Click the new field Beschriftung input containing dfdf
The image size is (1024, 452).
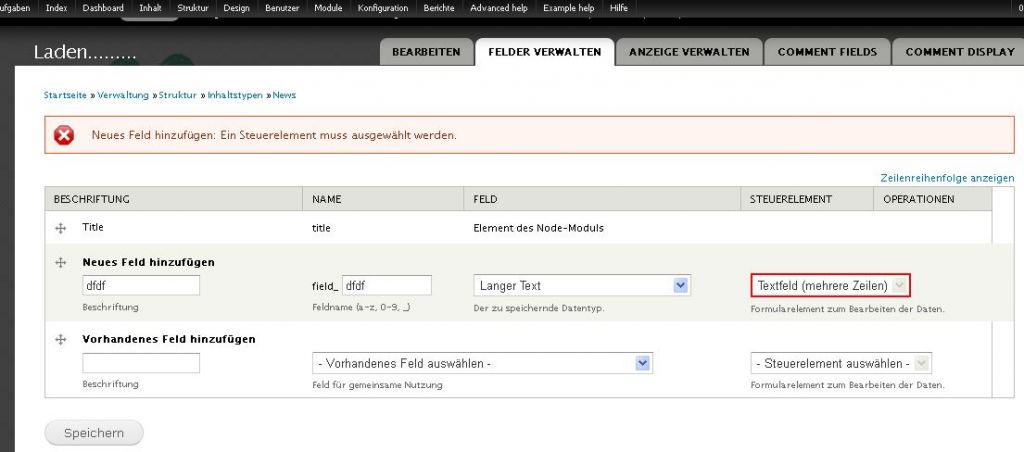[141, 286]
